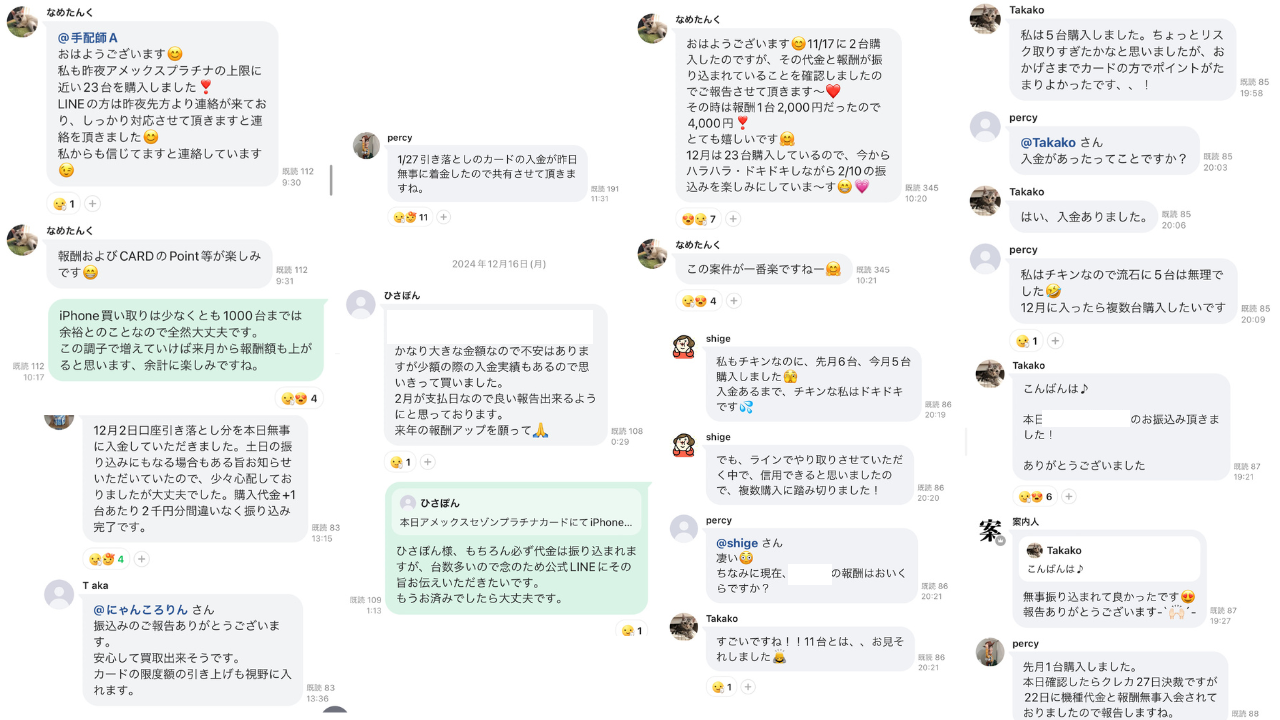Tap the @Takako mention in percy's message
1280x720 pixels.
point(1049,142)
